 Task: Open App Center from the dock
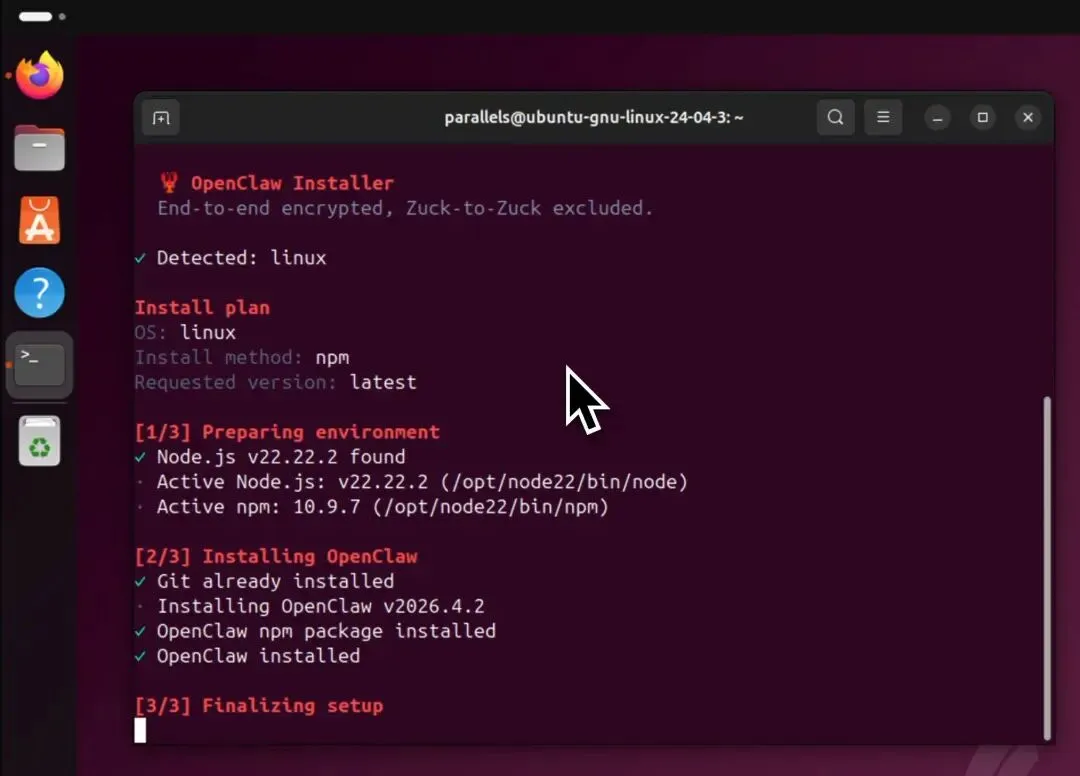coord(40,220)
